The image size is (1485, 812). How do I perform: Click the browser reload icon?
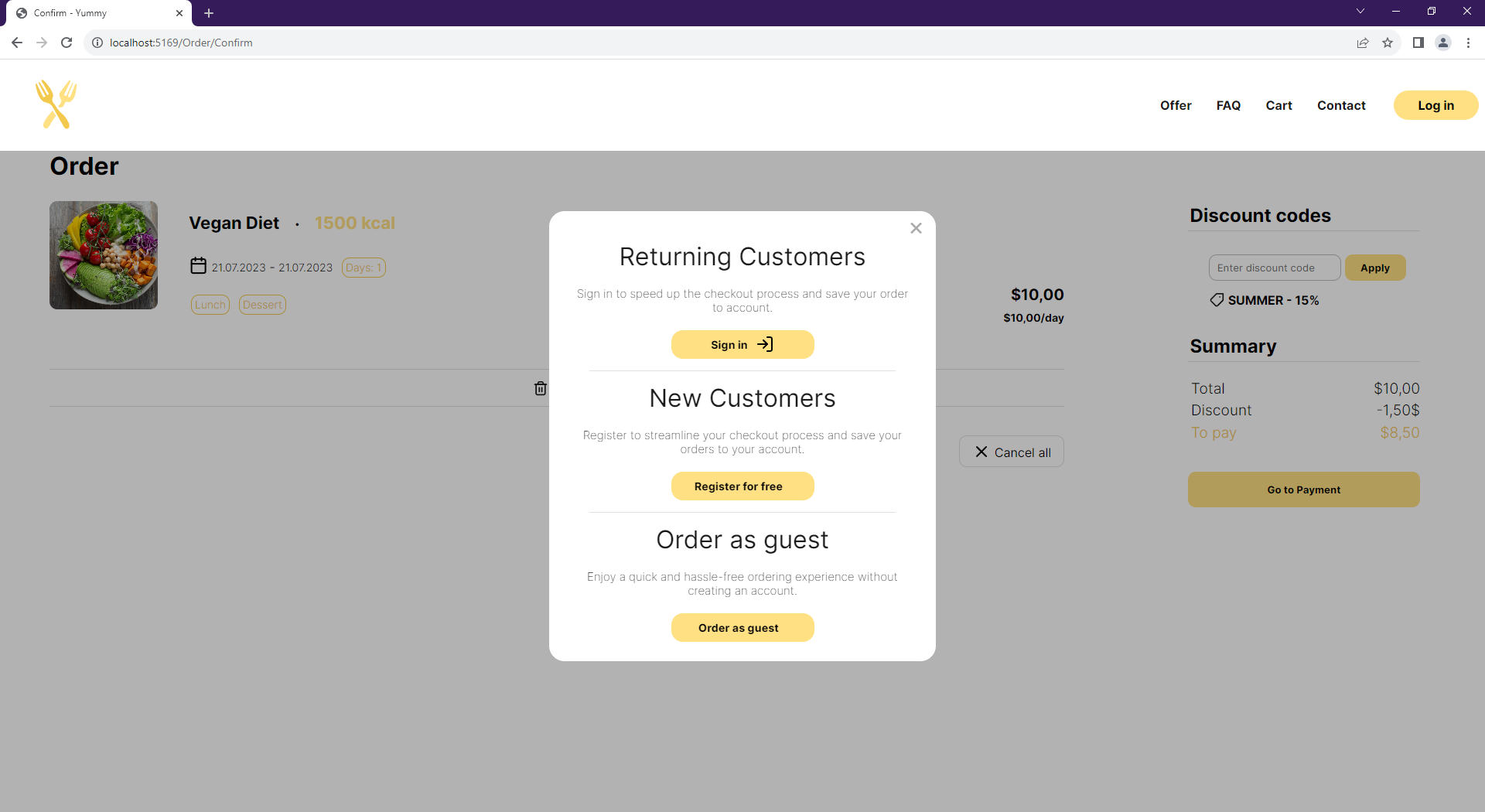[67, 43]
